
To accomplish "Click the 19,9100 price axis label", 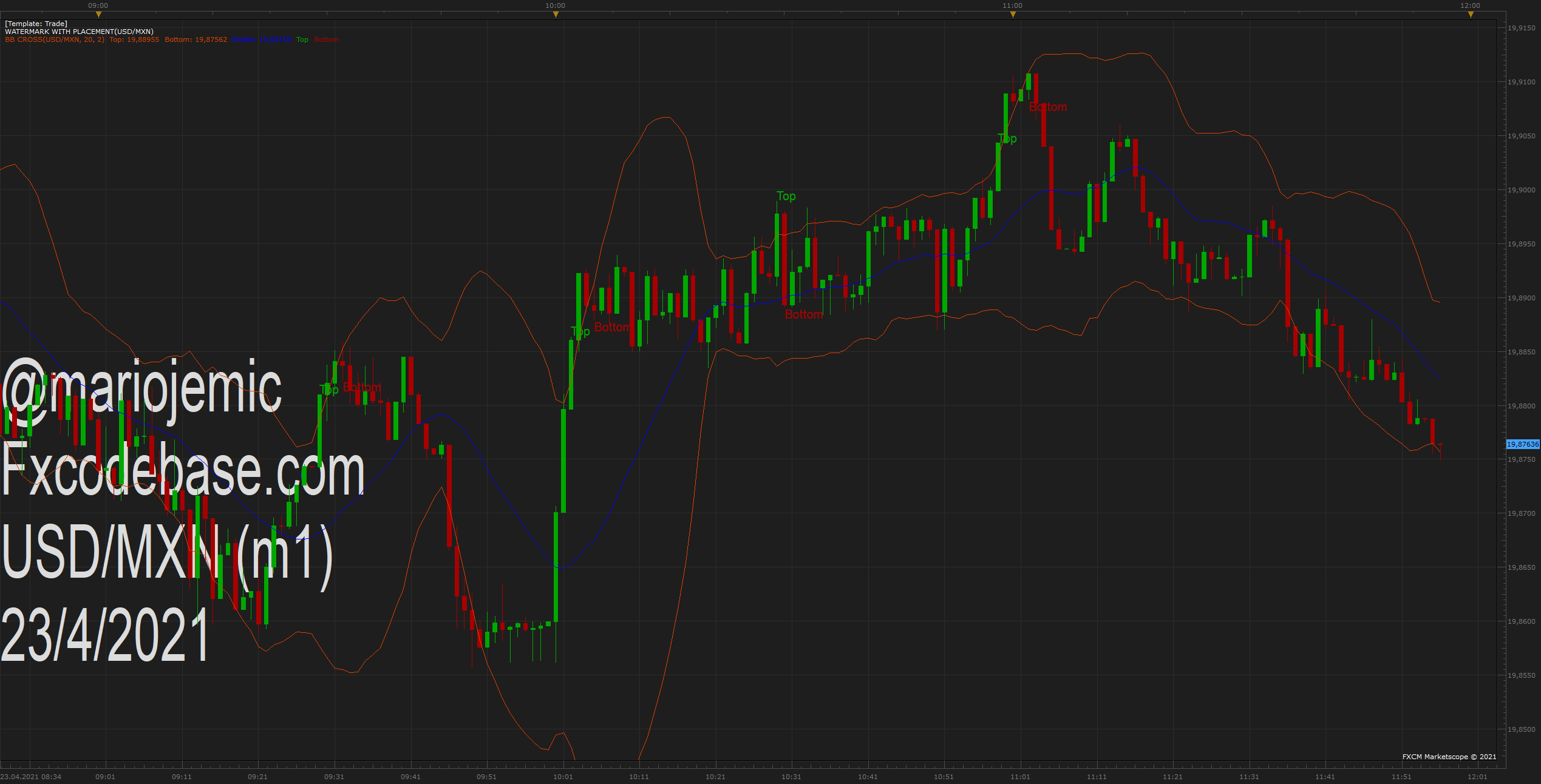I will (x=1521, y=82).
